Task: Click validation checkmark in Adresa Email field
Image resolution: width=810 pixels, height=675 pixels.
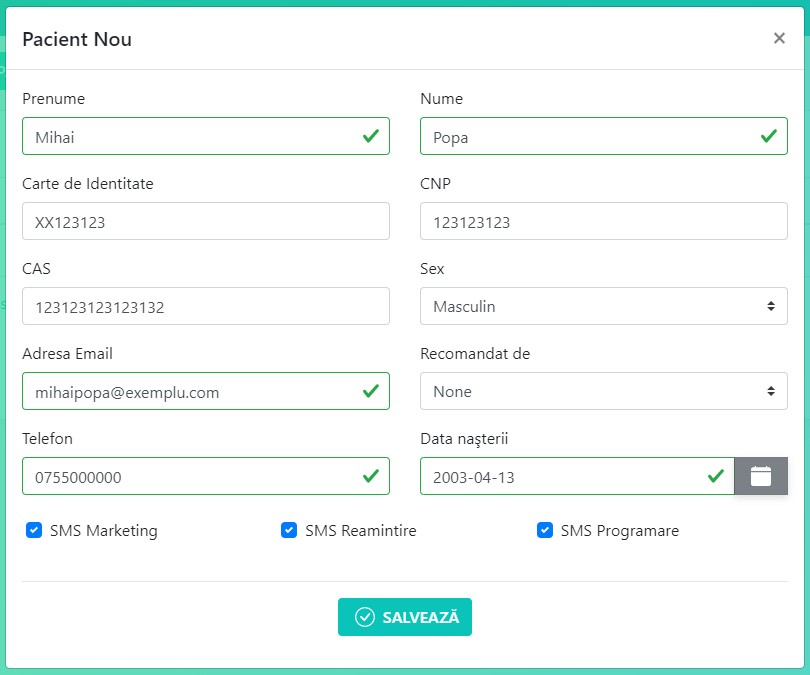Action: 371,391
